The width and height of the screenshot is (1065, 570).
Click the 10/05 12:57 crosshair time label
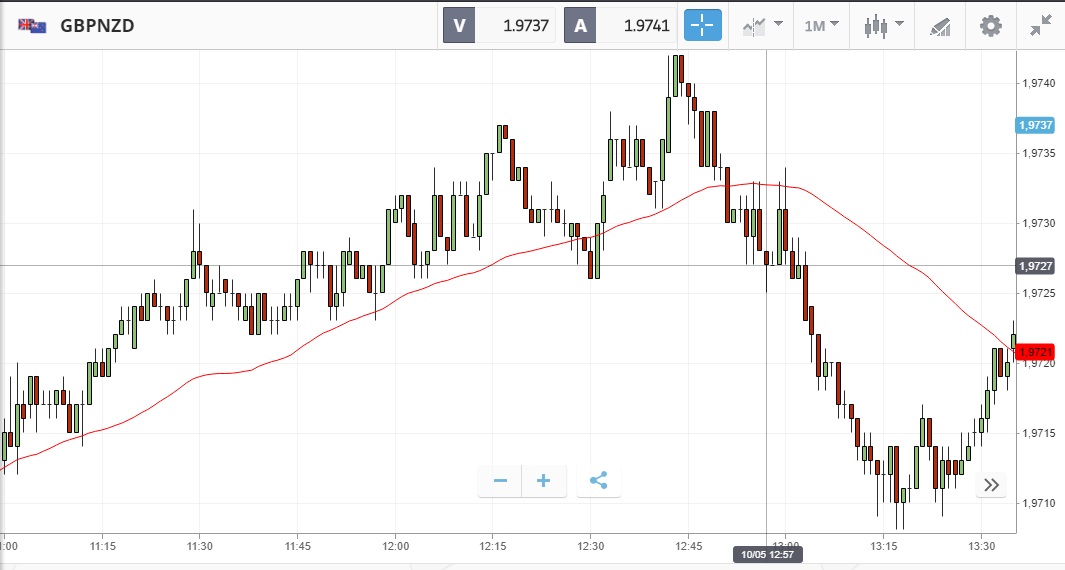point(767,553)
